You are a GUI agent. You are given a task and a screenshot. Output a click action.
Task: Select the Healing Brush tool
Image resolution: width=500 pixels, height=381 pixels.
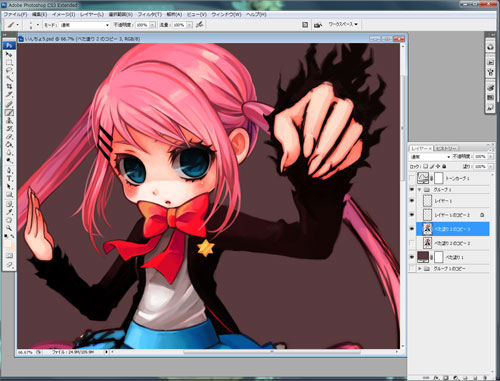tap(9, 104)
